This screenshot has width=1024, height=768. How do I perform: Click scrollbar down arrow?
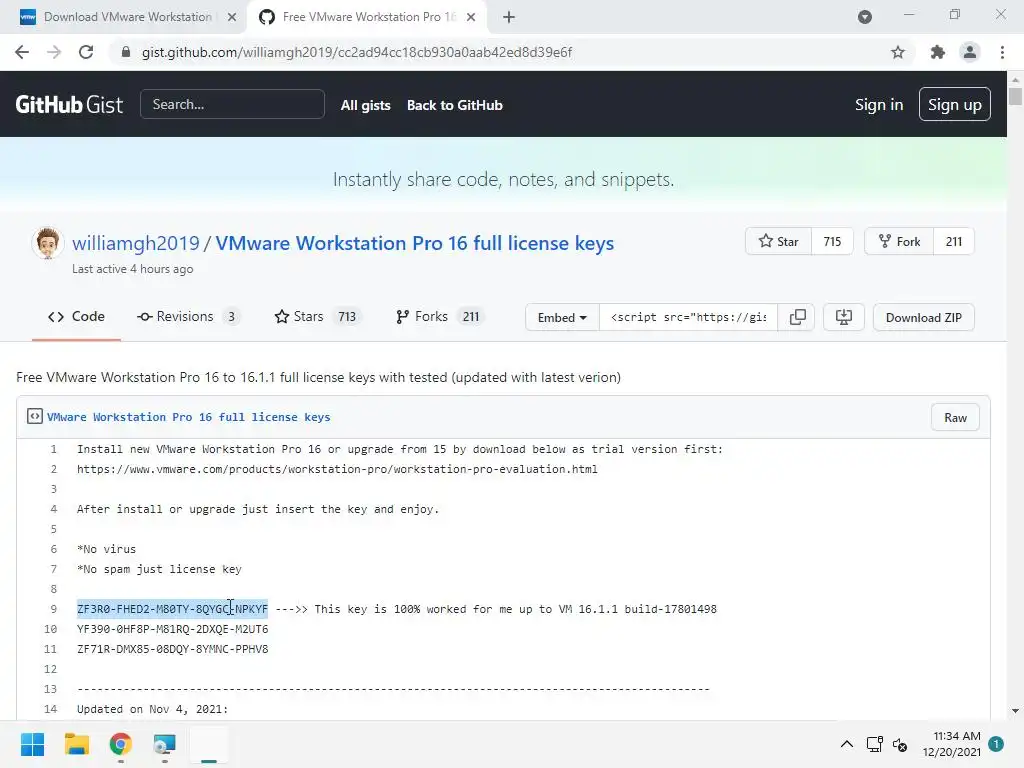click(1015, 712)
